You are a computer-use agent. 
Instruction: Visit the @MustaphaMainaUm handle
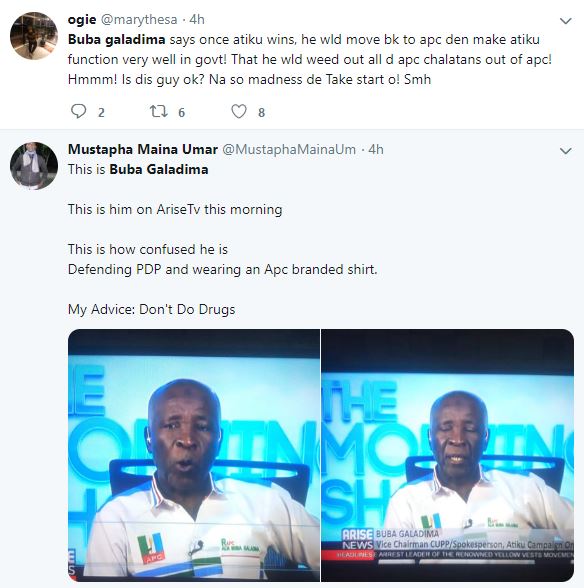click(x=289, y=149)
